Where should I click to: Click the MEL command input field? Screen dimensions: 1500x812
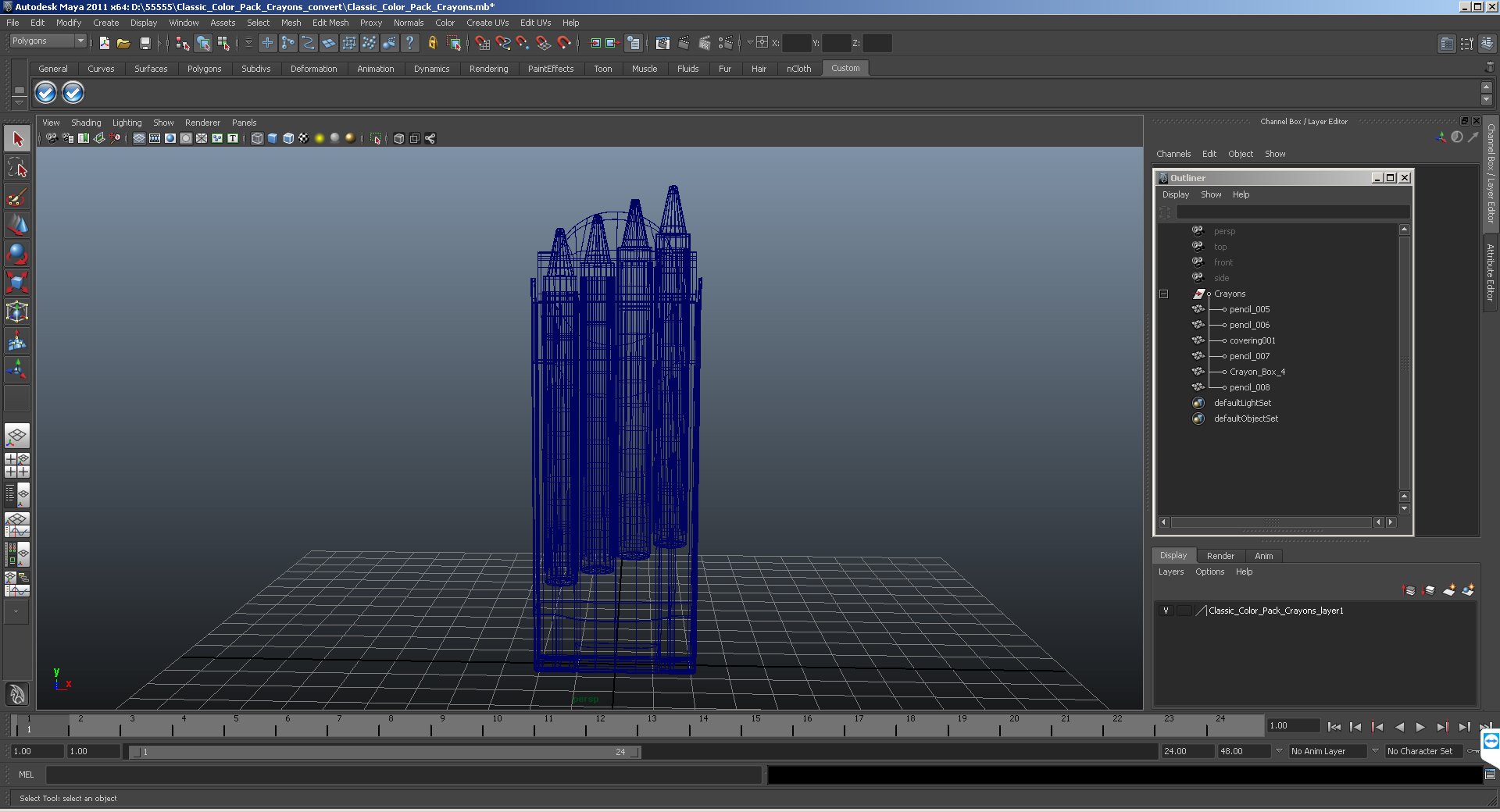click(x=404, y=775)
